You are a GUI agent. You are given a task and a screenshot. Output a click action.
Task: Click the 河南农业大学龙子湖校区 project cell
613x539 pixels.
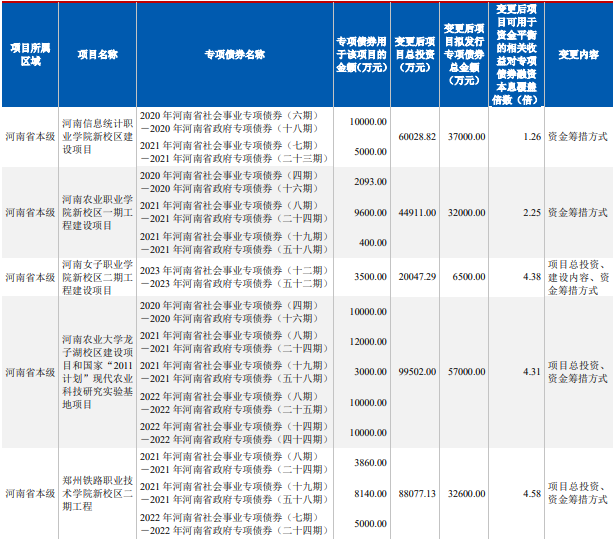(x=98, y=372)
